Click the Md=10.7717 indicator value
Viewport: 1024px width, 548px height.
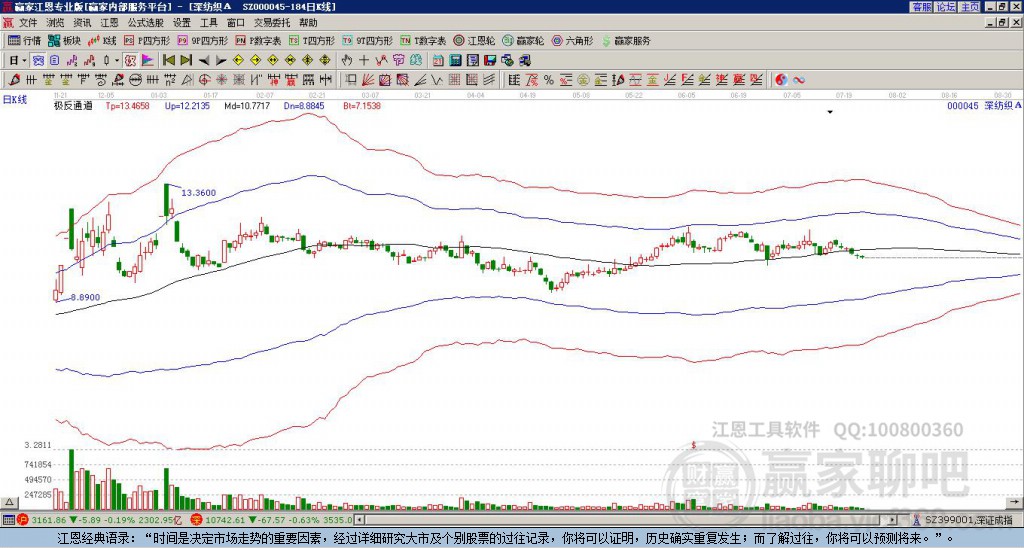[x=247, y=105]
